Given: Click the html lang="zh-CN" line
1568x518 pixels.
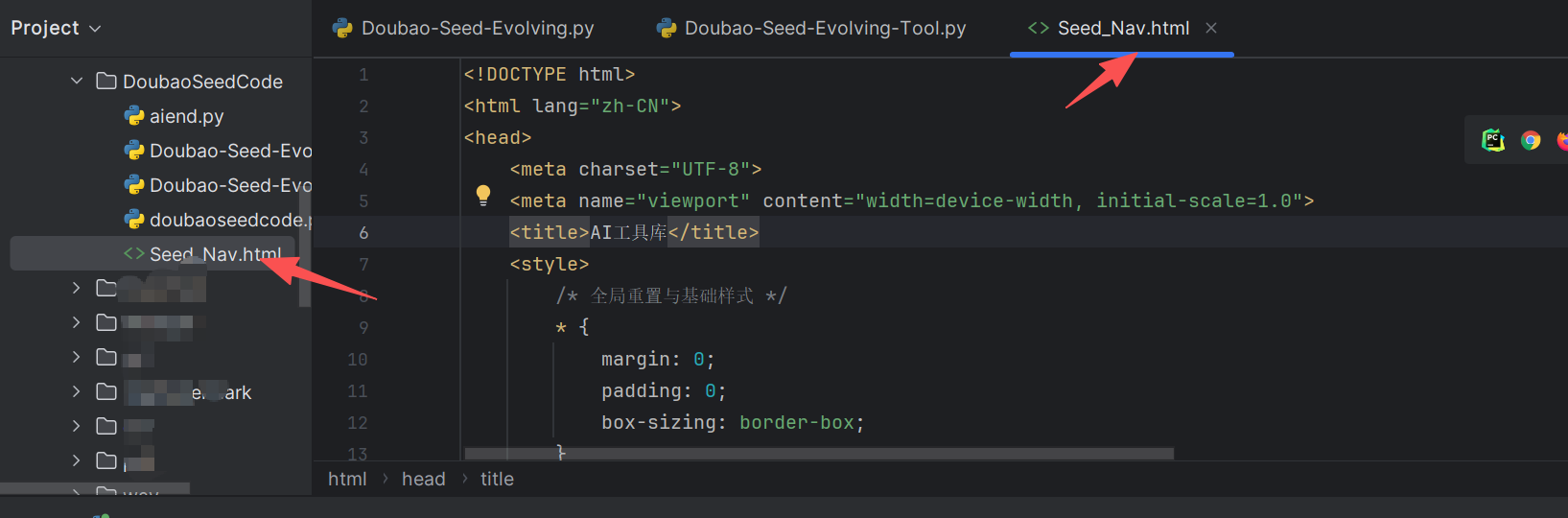Looking at the screenshot, I should (573, 106).
